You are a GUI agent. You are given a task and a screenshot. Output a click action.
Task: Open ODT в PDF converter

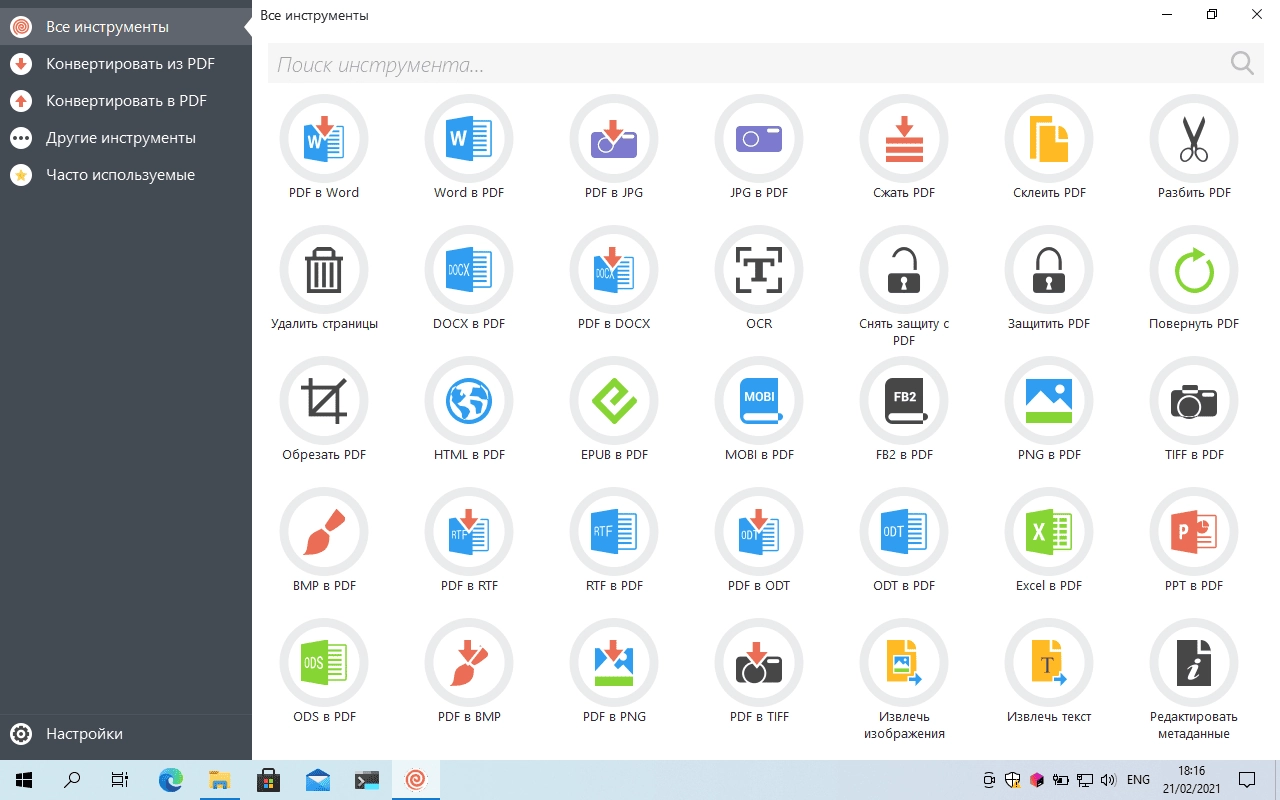pos(904,532)
